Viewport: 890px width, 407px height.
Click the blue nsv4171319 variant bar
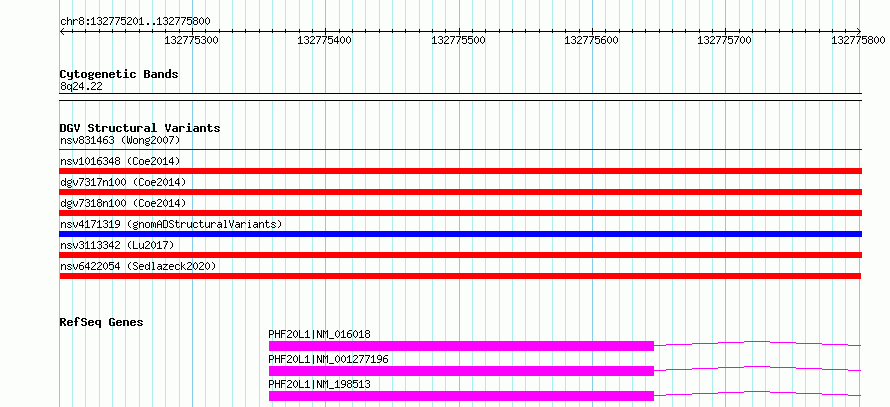pos(460,234)
